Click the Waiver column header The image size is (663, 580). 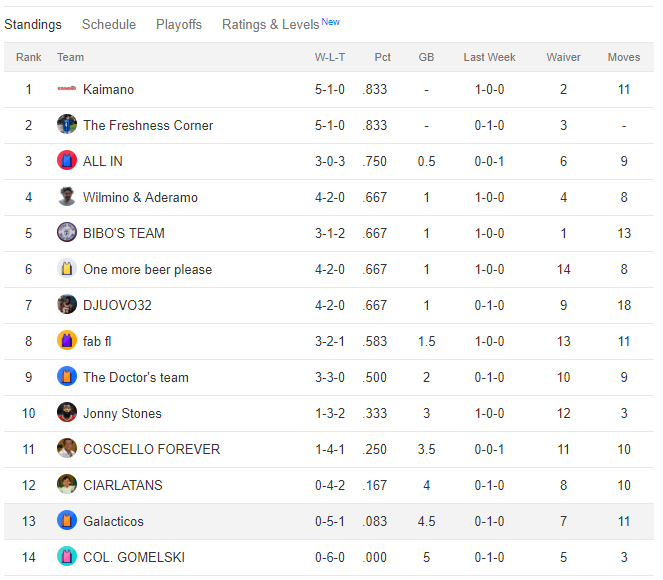tap(563, 57)
